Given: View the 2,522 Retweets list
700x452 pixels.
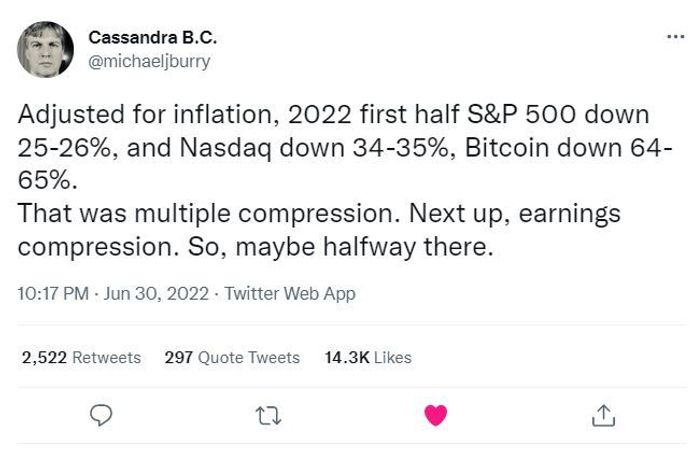Looking at the screenshot, I should [81, 357].
